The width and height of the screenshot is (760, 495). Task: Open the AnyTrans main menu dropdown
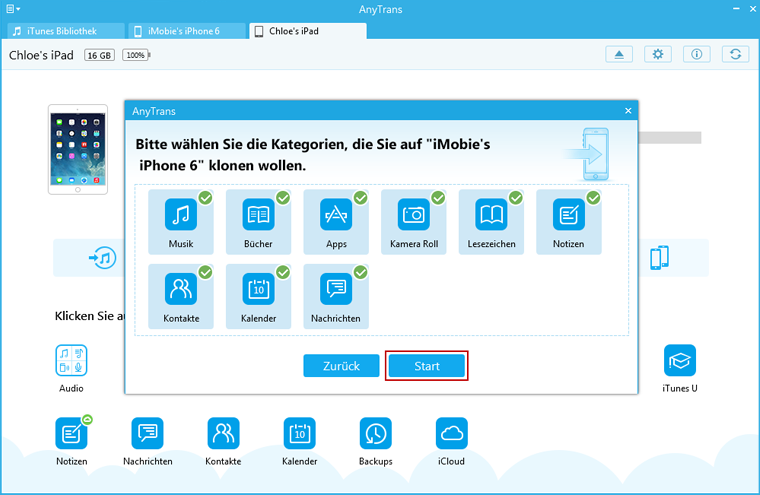13,9
